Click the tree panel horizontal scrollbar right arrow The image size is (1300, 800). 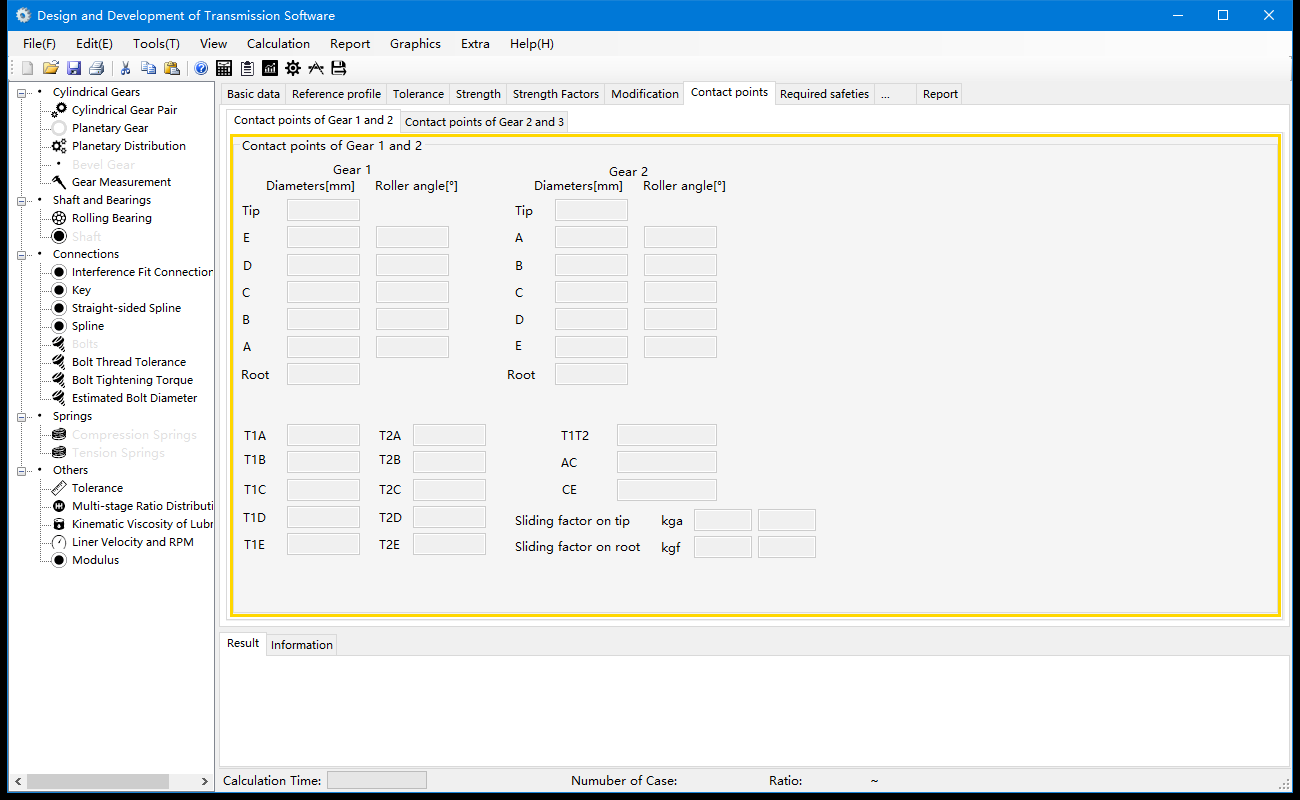tap(205, 781)
